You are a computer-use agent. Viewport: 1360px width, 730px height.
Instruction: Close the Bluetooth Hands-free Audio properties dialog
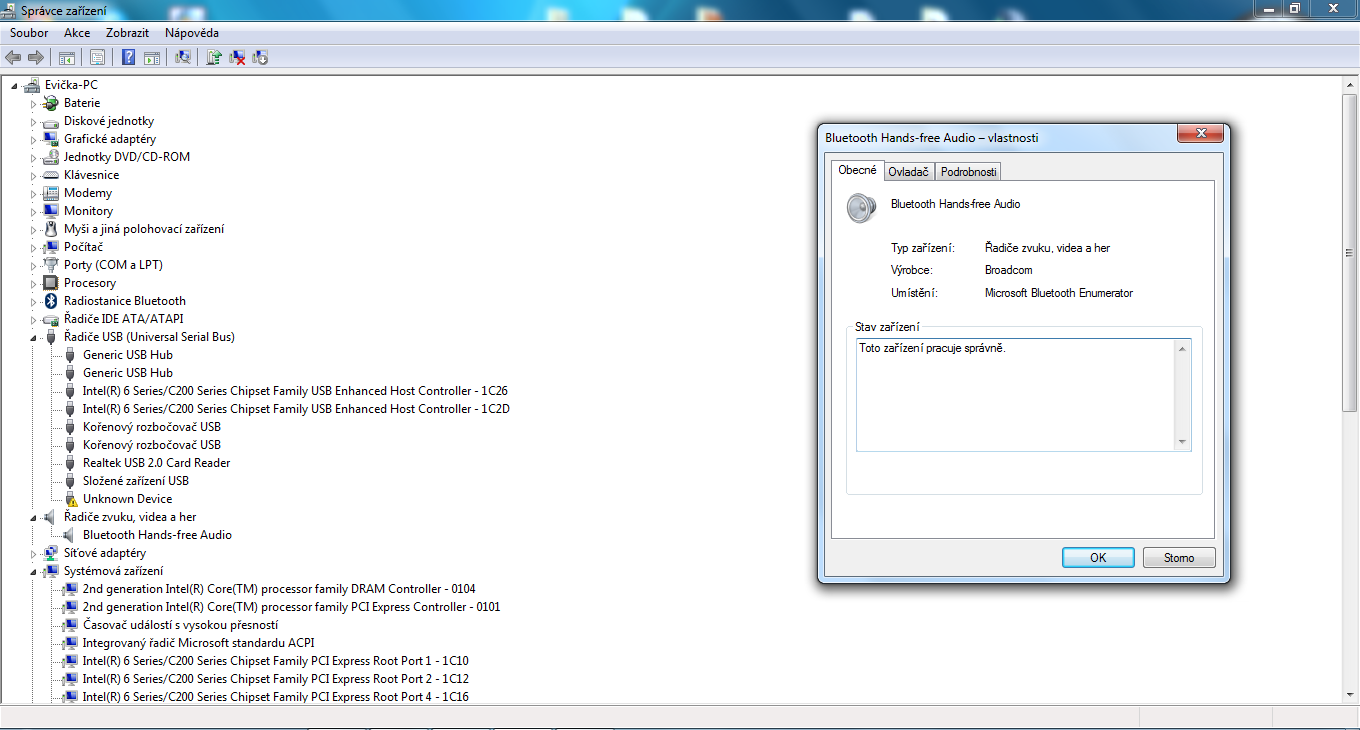pyautogui.click(x=1201, y=134)
